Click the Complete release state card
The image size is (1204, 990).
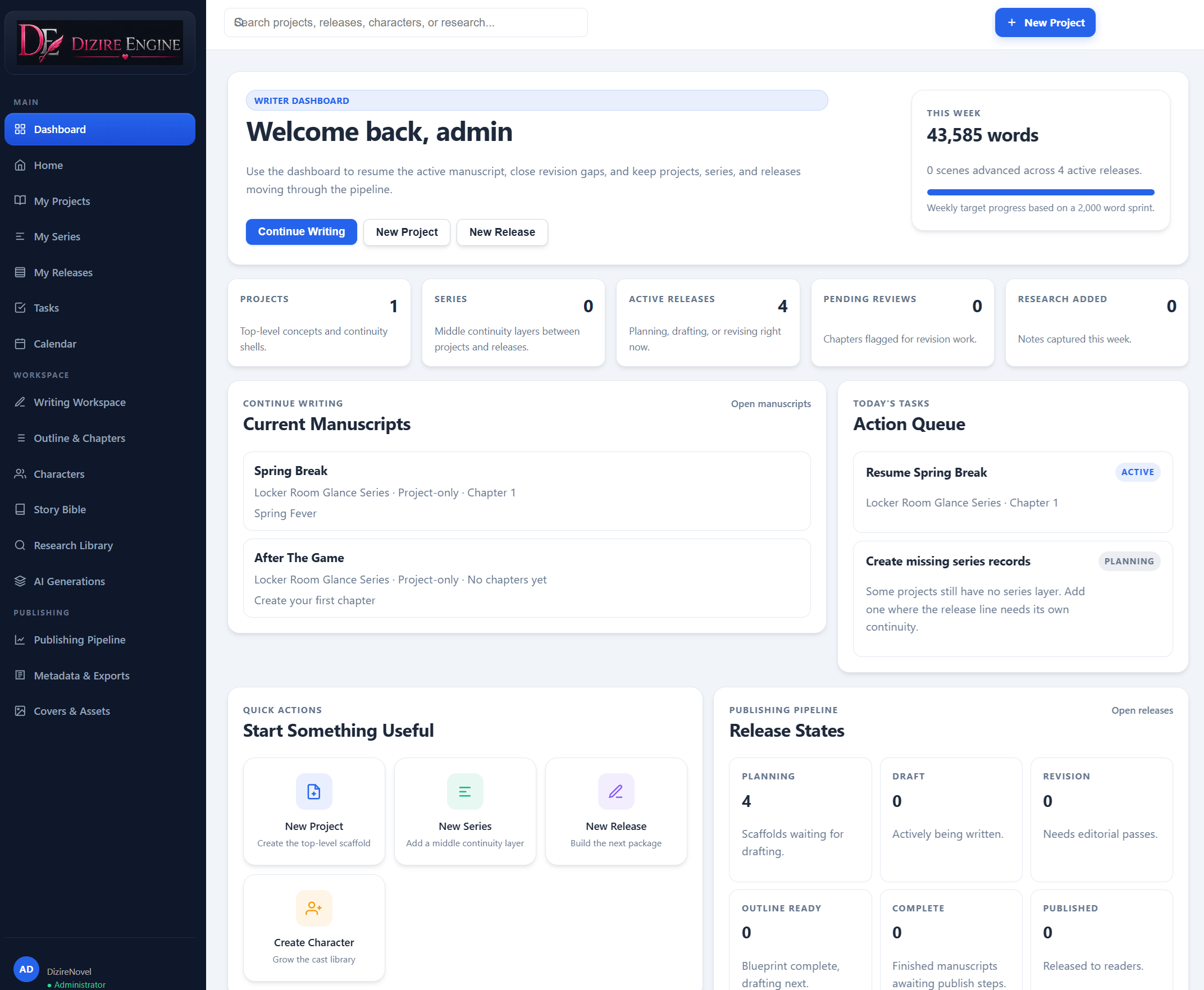951,940
